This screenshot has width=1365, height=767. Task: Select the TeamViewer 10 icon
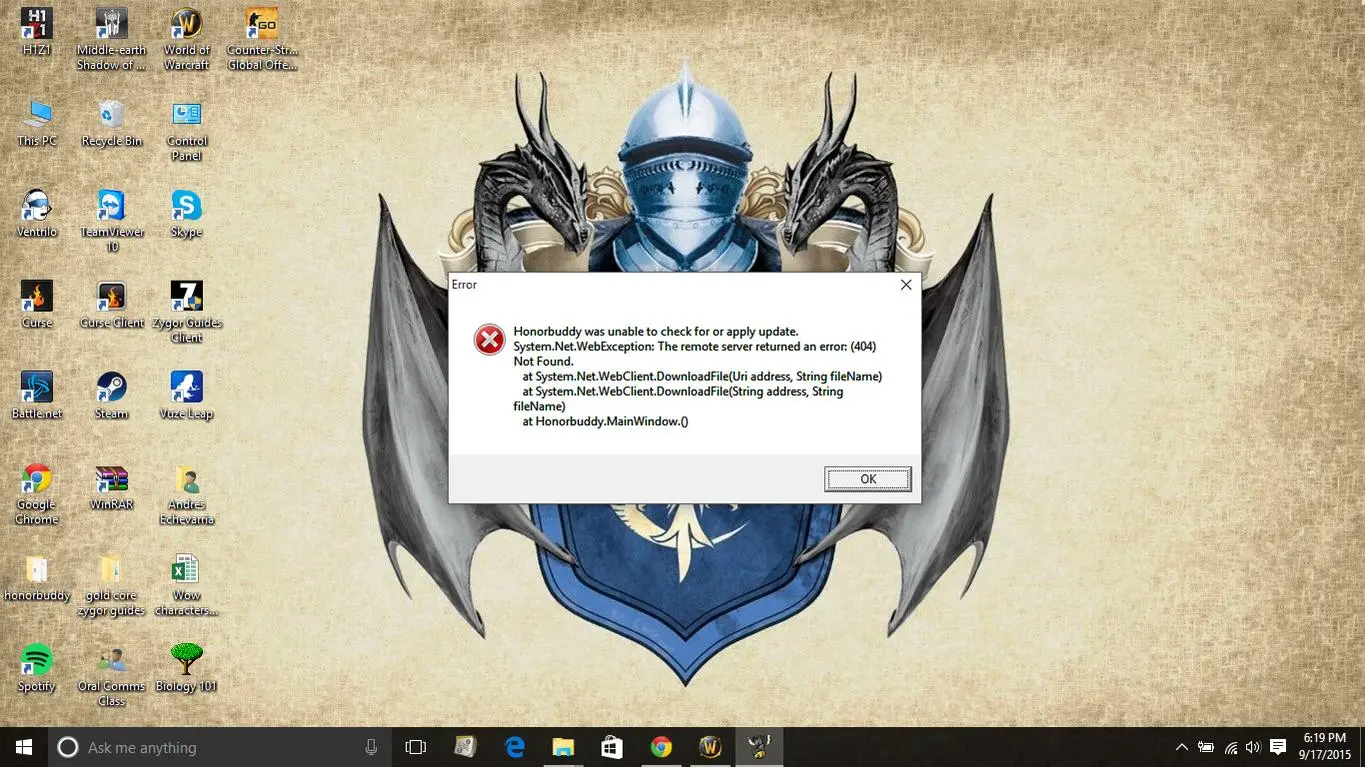pos(112,221)
